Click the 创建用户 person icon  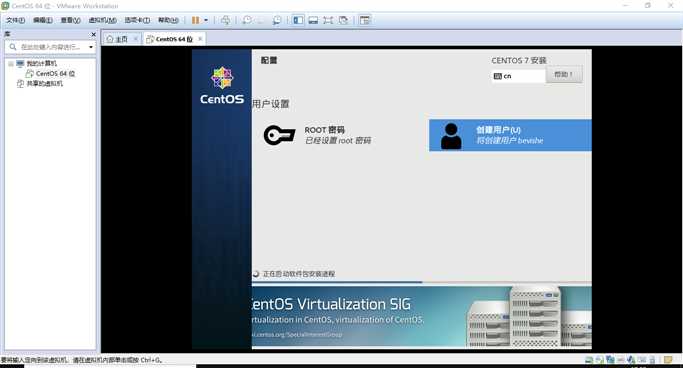coord(451,136)
